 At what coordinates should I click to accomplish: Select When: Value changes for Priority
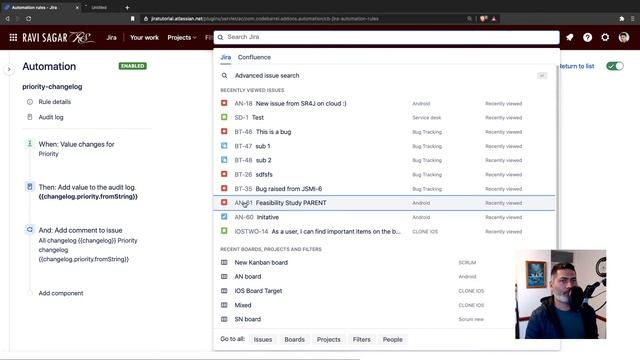coord(76,149)
